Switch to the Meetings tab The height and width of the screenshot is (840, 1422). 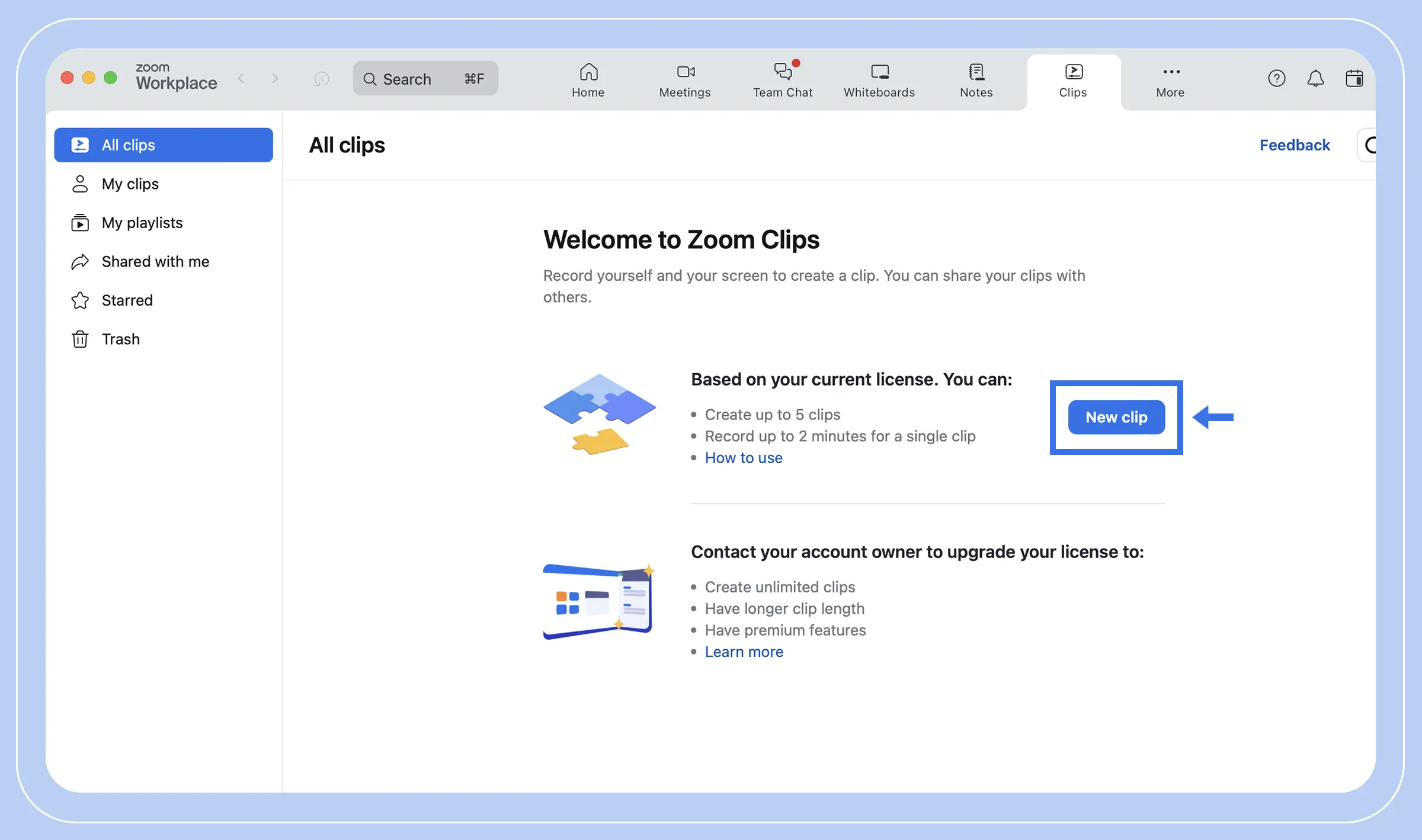click(x=685, y=81)
